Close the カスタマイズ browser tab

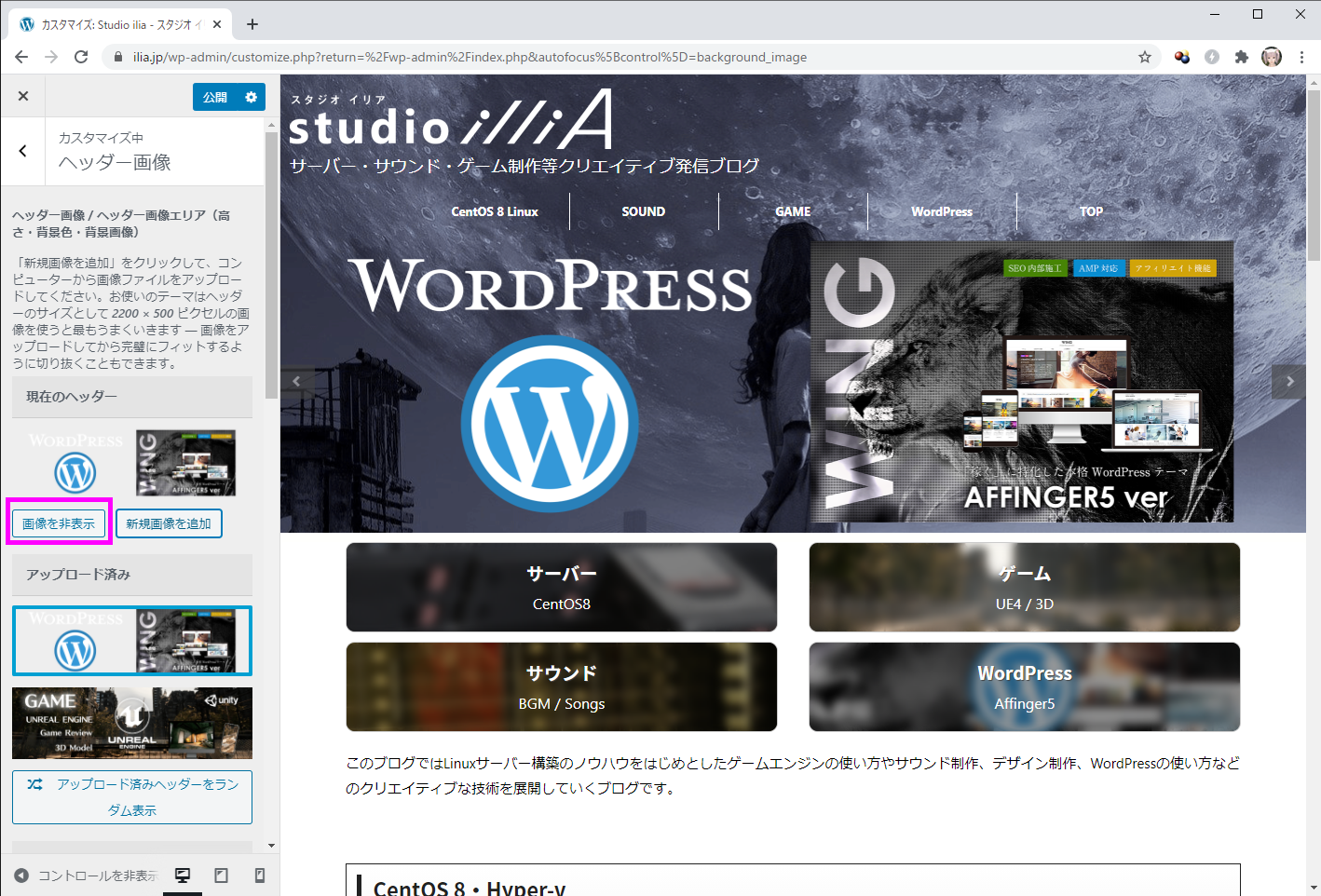click(218, 24)
